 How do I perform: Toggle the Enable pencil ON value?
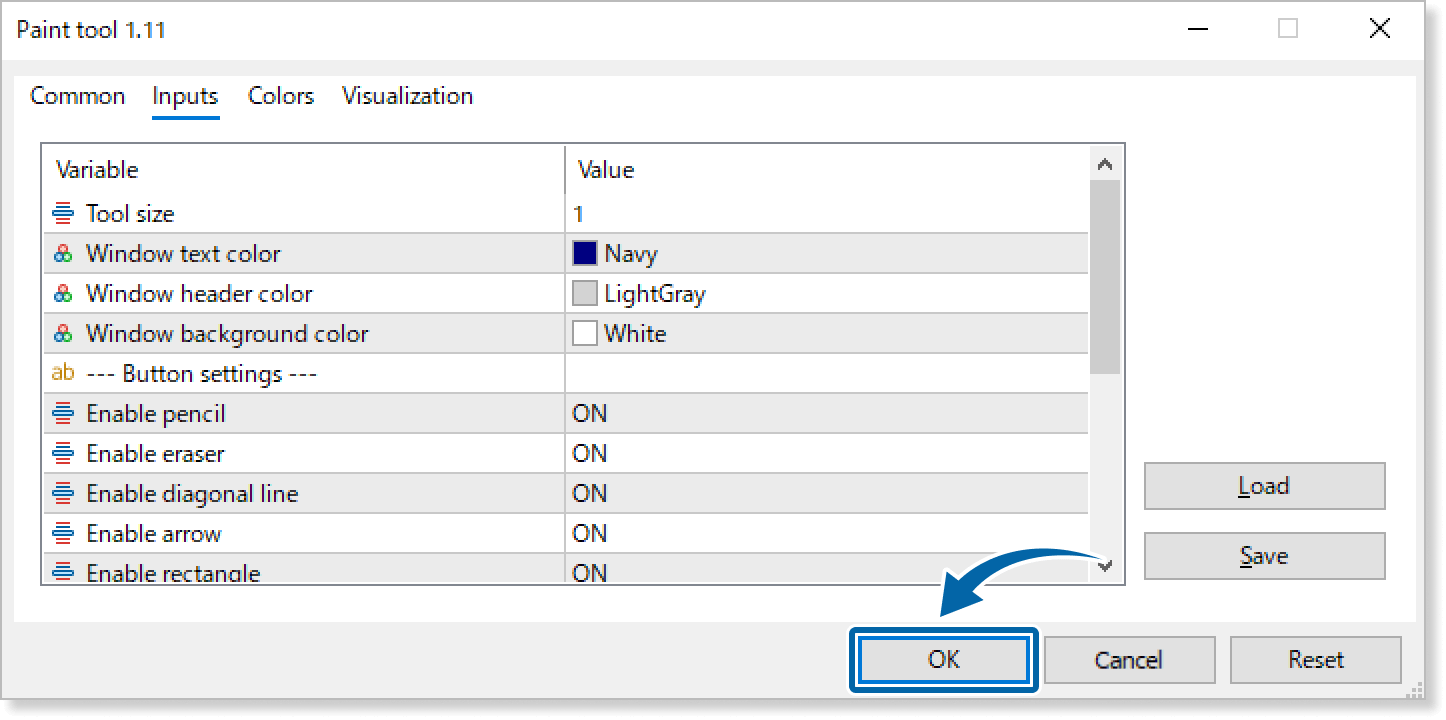click(590, 413)
